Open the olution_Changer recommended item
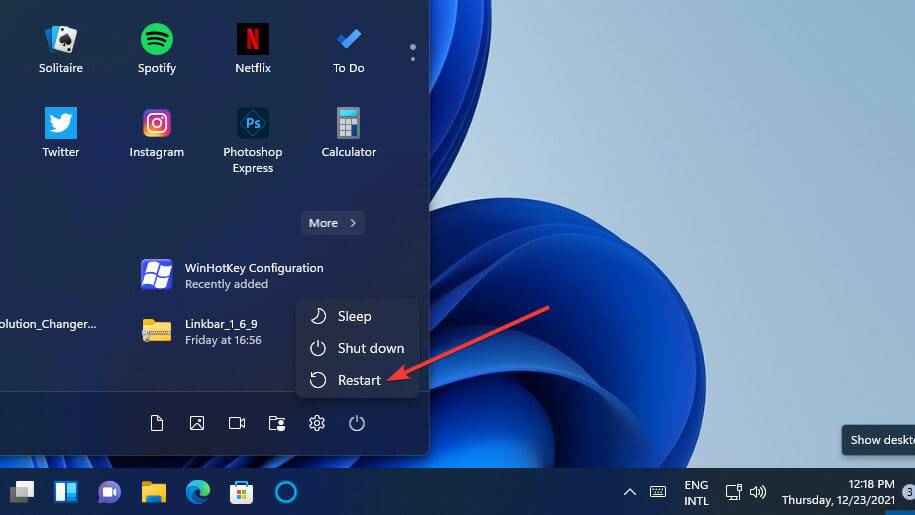This screenshot has width=915, height=515. [48, 324]
